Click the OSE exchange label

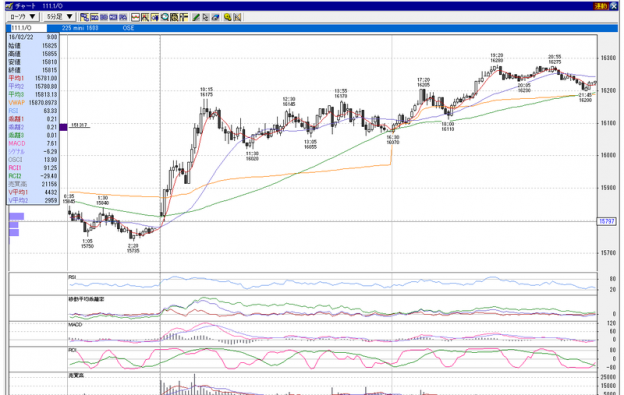point(129,28)
